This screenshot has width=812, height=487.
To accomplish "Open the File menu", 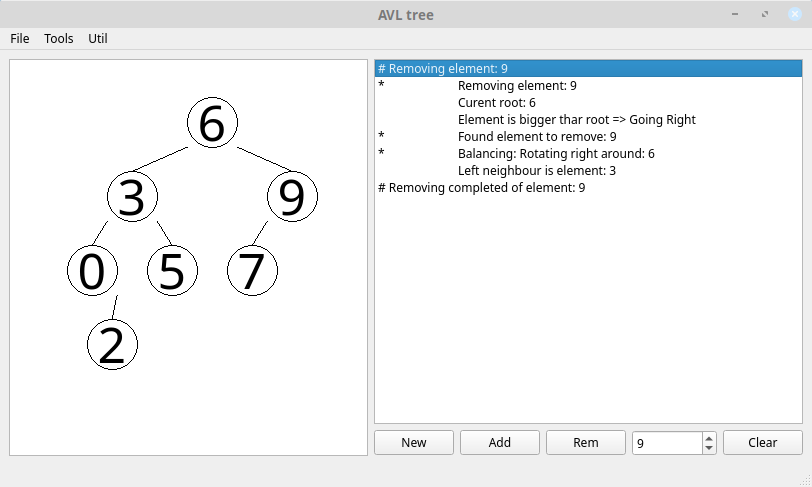I will (x=20, y=38).
